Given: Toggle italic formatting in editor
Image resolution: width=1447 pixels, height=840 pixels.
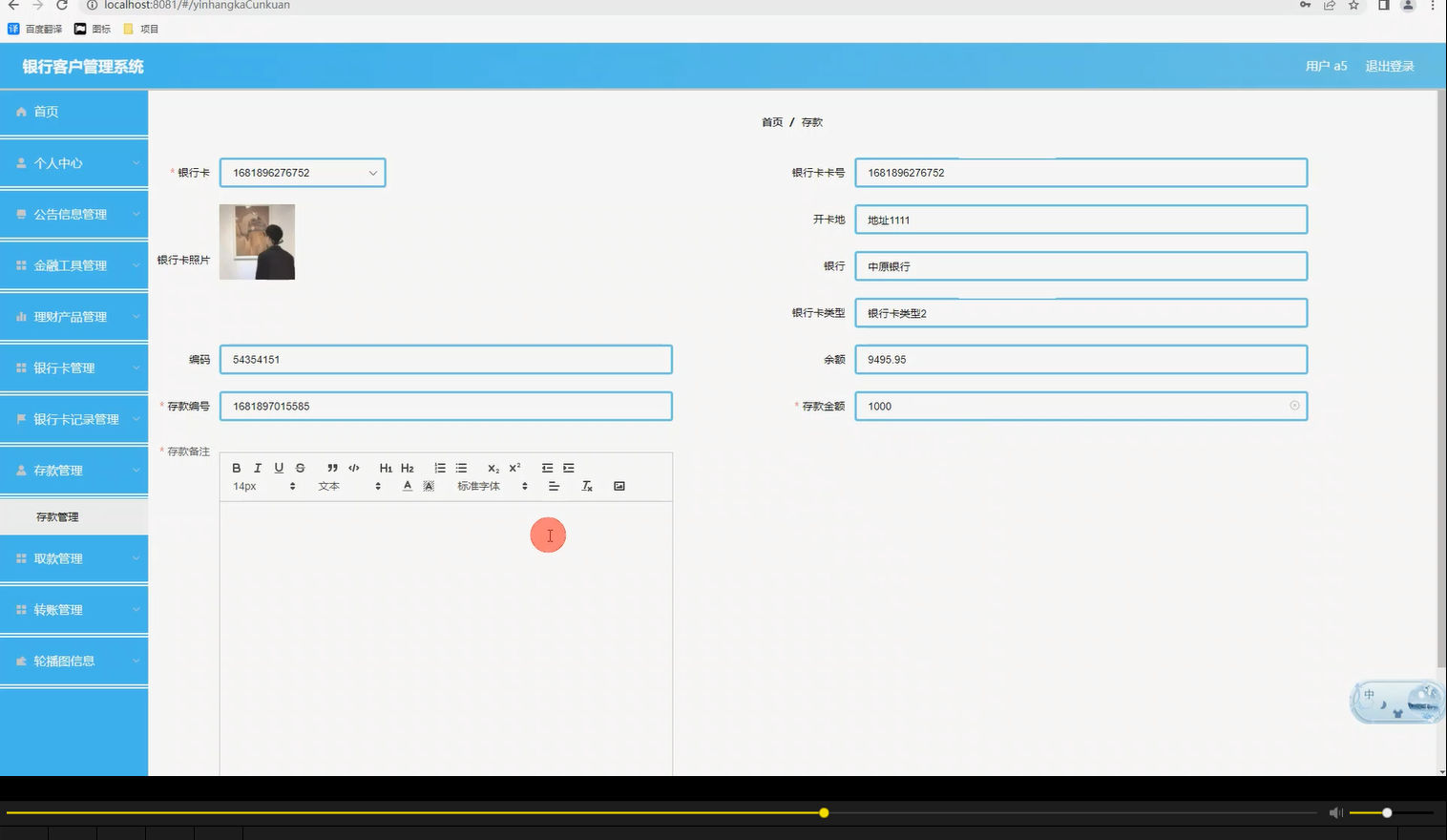Looking at the screenshot, I should point(258,468).
